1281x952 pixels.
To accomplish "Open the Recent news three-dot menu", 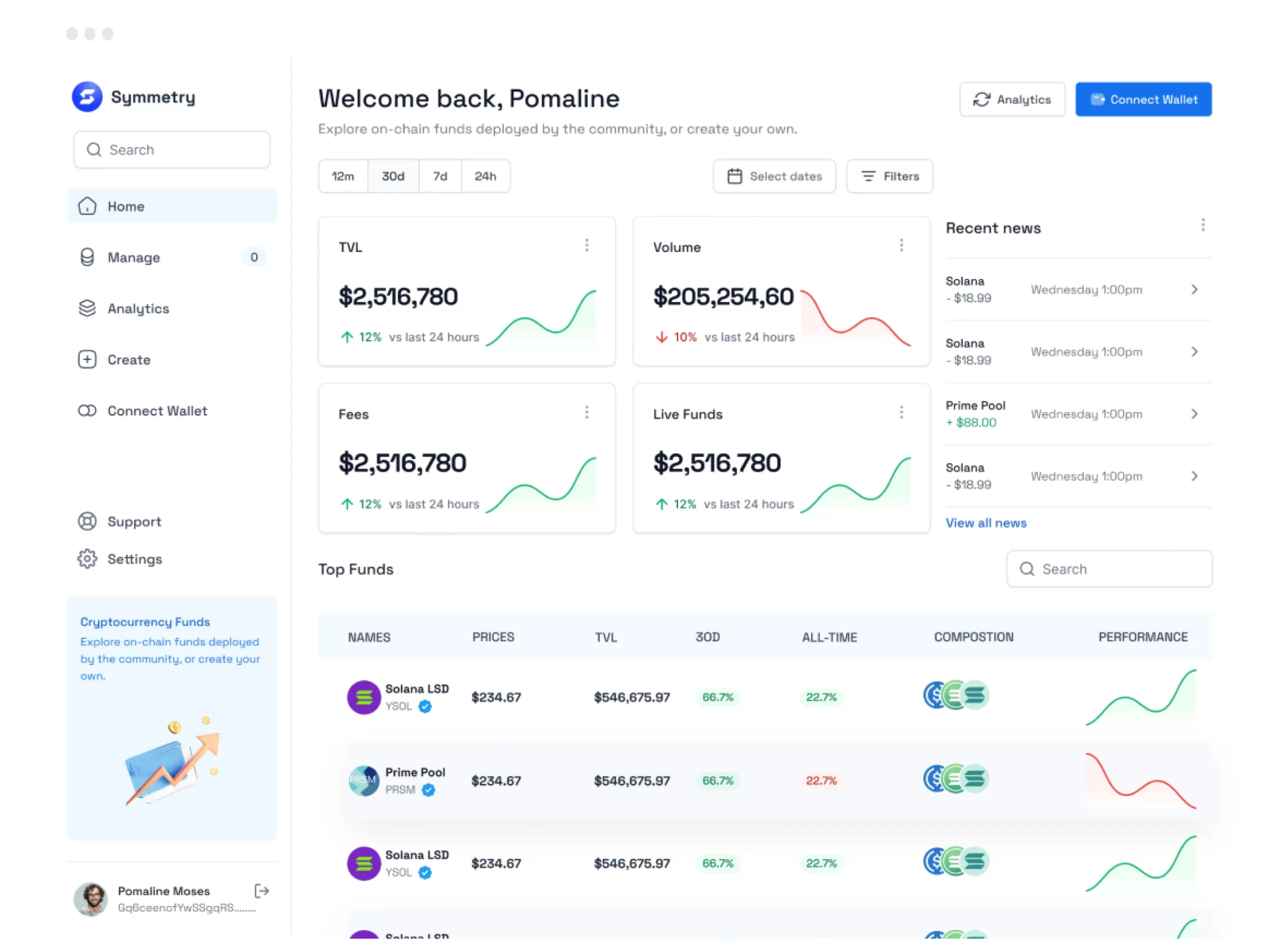I will pyautogui.click(x=1203, y=225).
